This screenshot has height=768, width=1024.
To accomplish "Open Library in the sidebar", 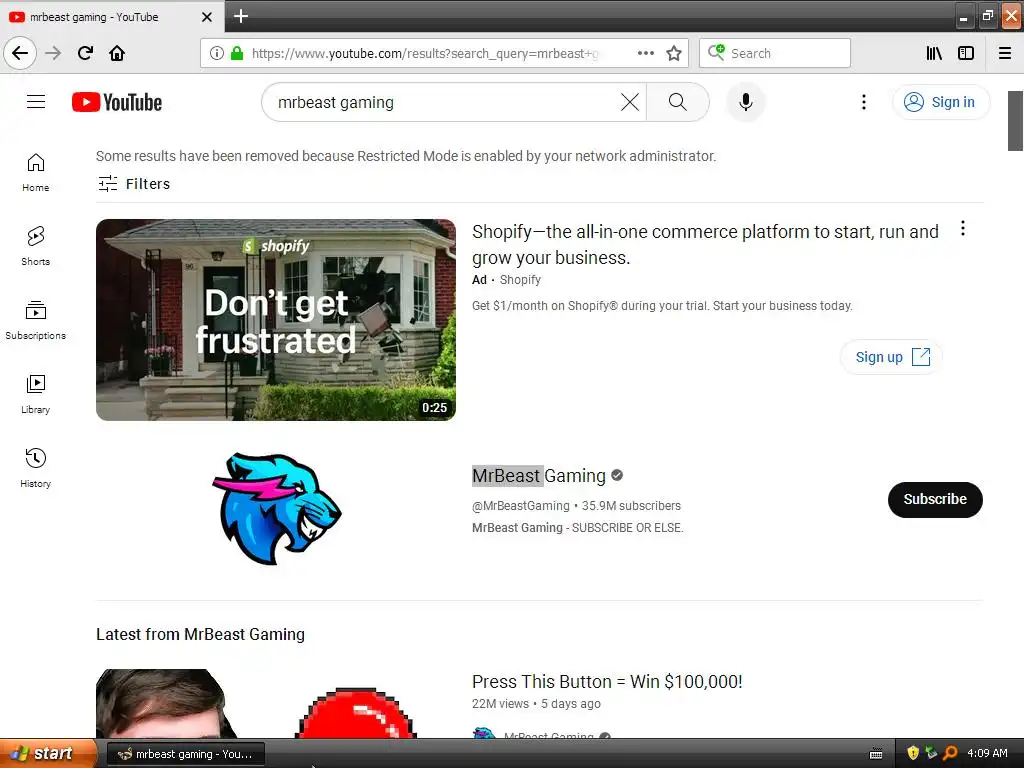I will tap(35, 394).
